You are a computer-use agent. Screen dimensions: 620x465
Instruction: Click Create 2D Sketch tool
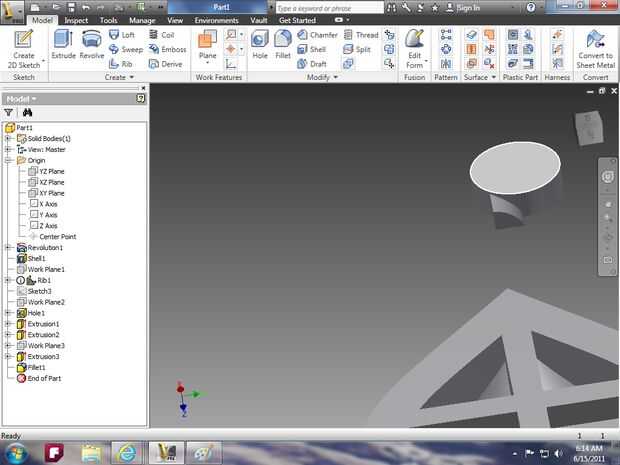pos(24,49)
